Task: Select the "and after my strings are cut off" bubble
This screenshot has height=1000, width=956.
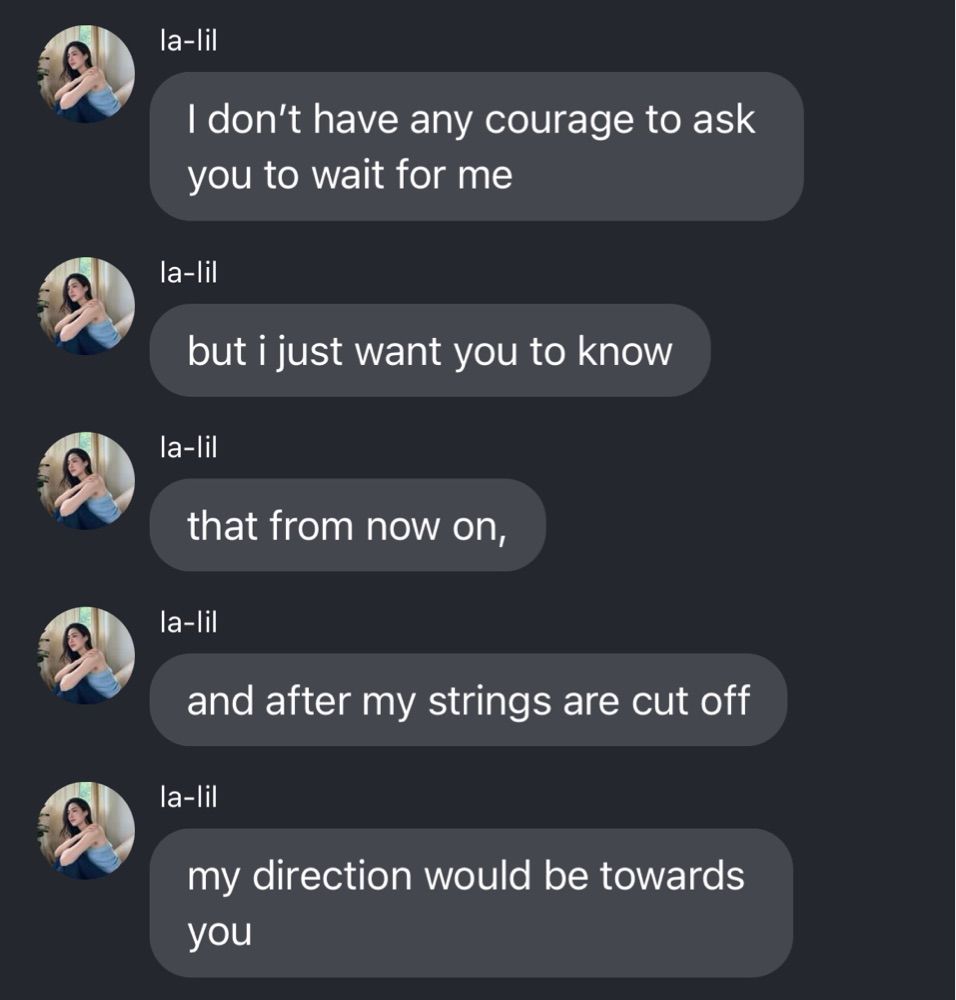Action: pyautogui.click(x=467, y=701)
